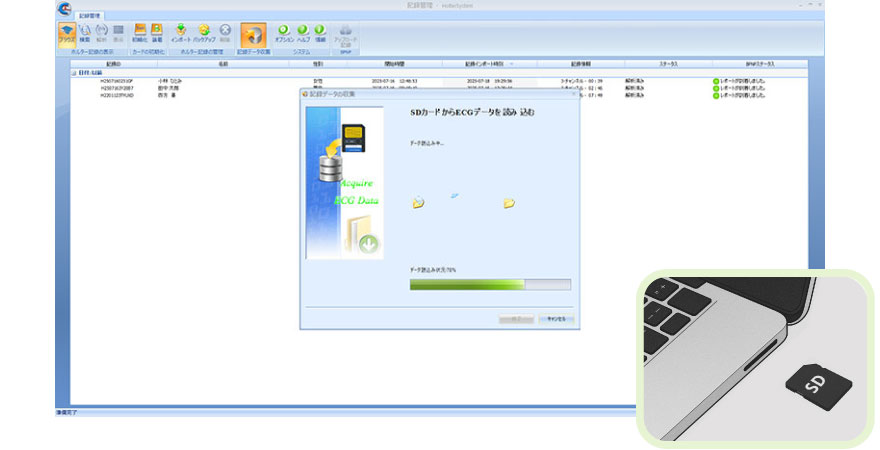Open オプション (Options) in the ribbon
The height and width of the screenshot is (450, 880).
[284, 33]
